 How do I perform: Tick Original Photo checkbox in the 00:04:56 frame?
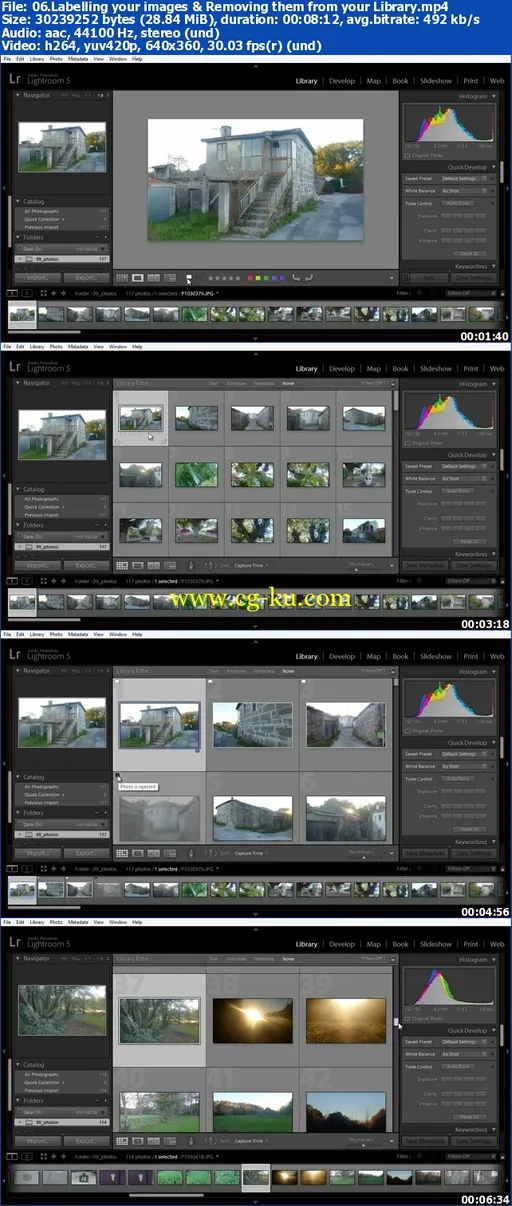point(407,731)
